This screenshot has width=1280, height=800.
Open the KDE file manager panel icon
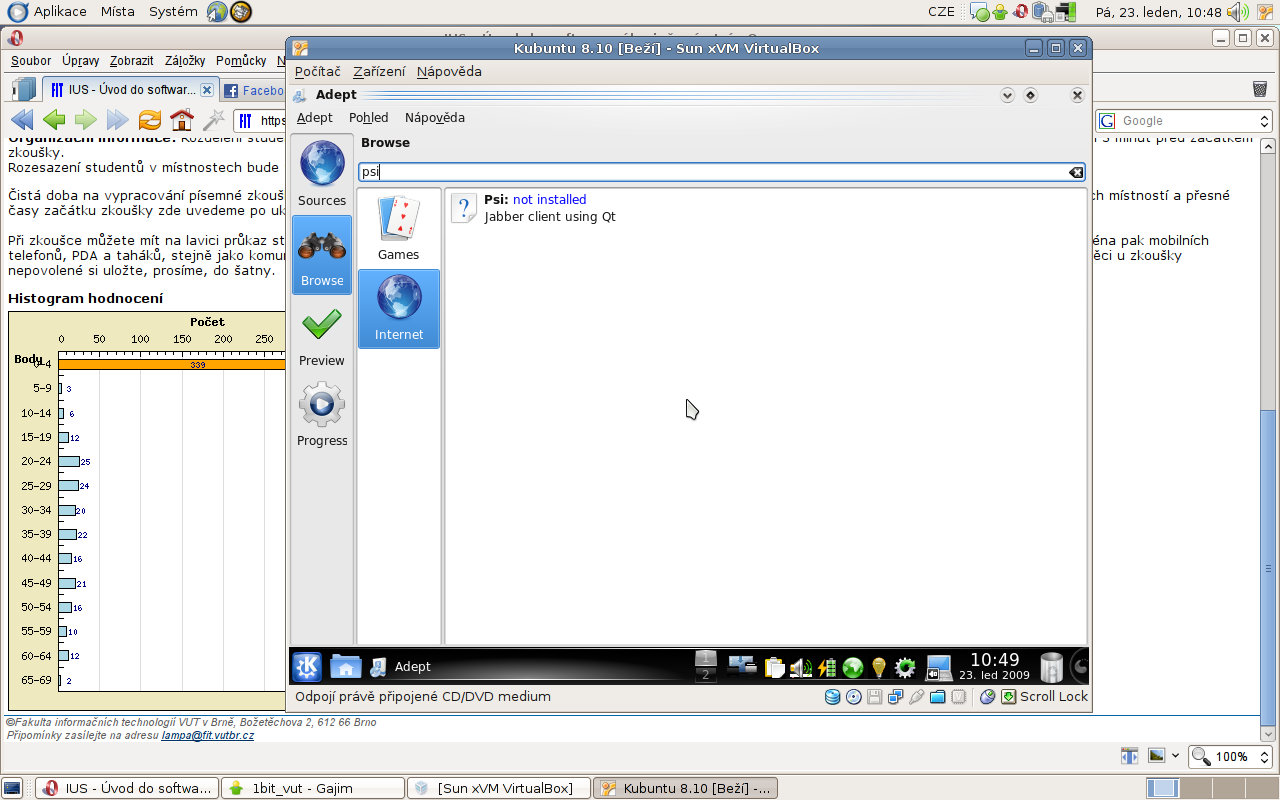tap(345, 666)
